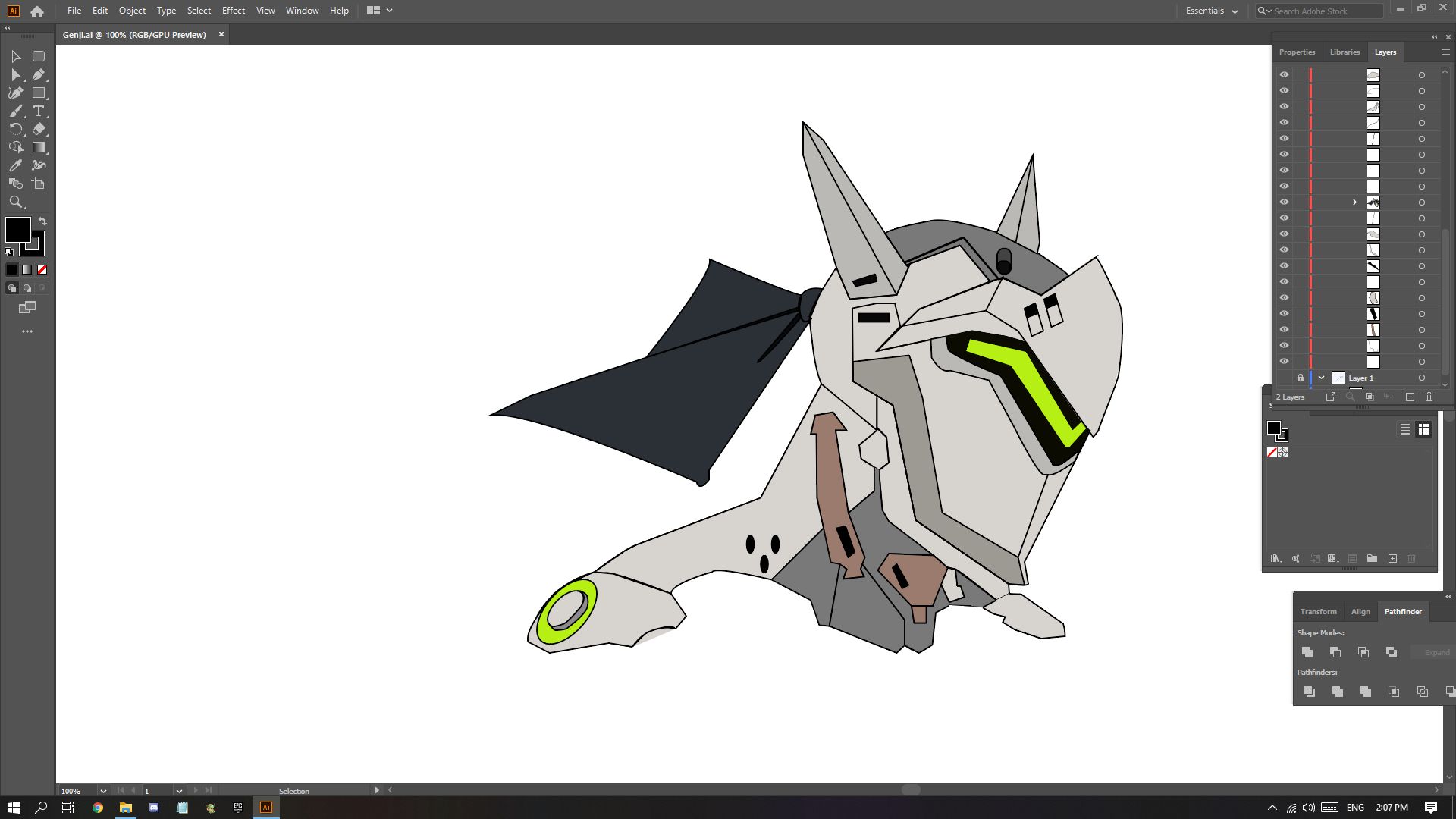Screen dimensions: 1456x819
Task: Expand the sublayer group in the Layers panel
Action: tap(1354, 202)
